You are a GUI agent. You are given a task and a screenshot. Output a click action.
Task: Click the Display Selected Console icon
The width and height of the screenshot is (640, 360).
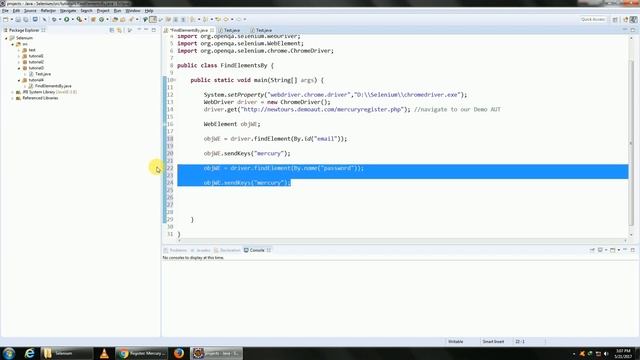[600, 250]
